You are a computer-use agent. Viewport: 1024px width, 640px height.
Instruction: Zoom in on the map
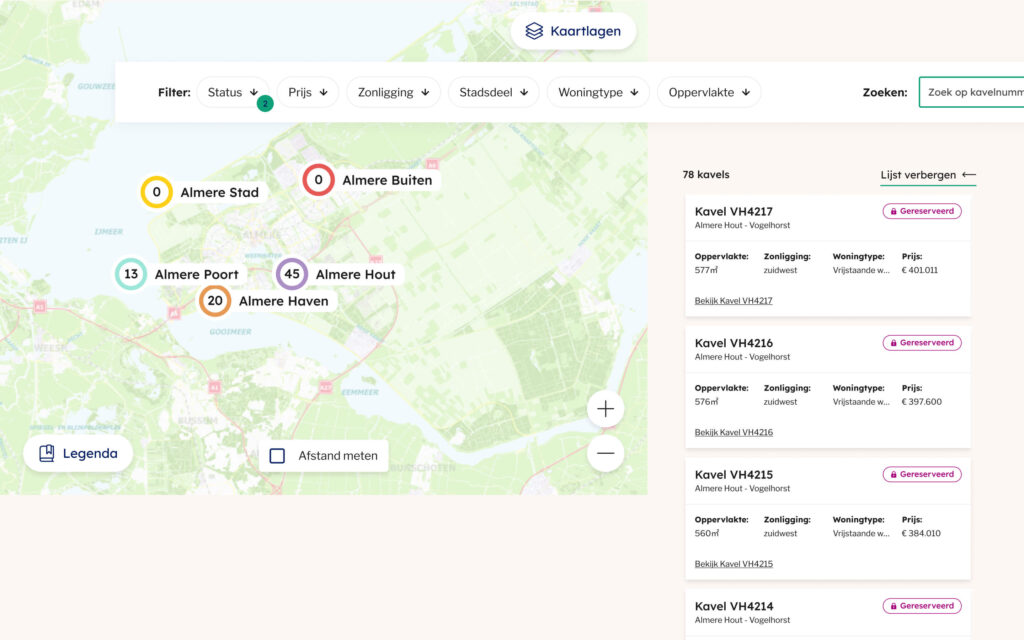click(605, 408)
